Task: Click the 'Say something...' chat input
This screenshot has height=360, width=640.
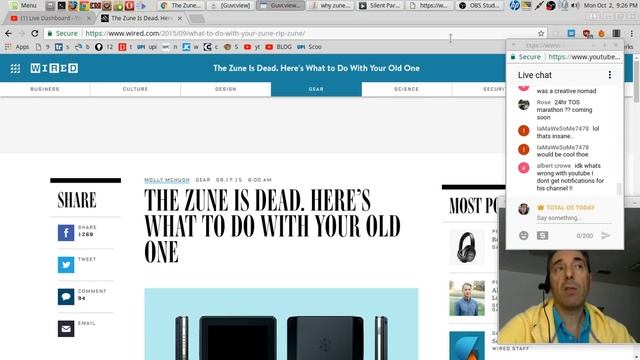Action: (x=574, y=218)
